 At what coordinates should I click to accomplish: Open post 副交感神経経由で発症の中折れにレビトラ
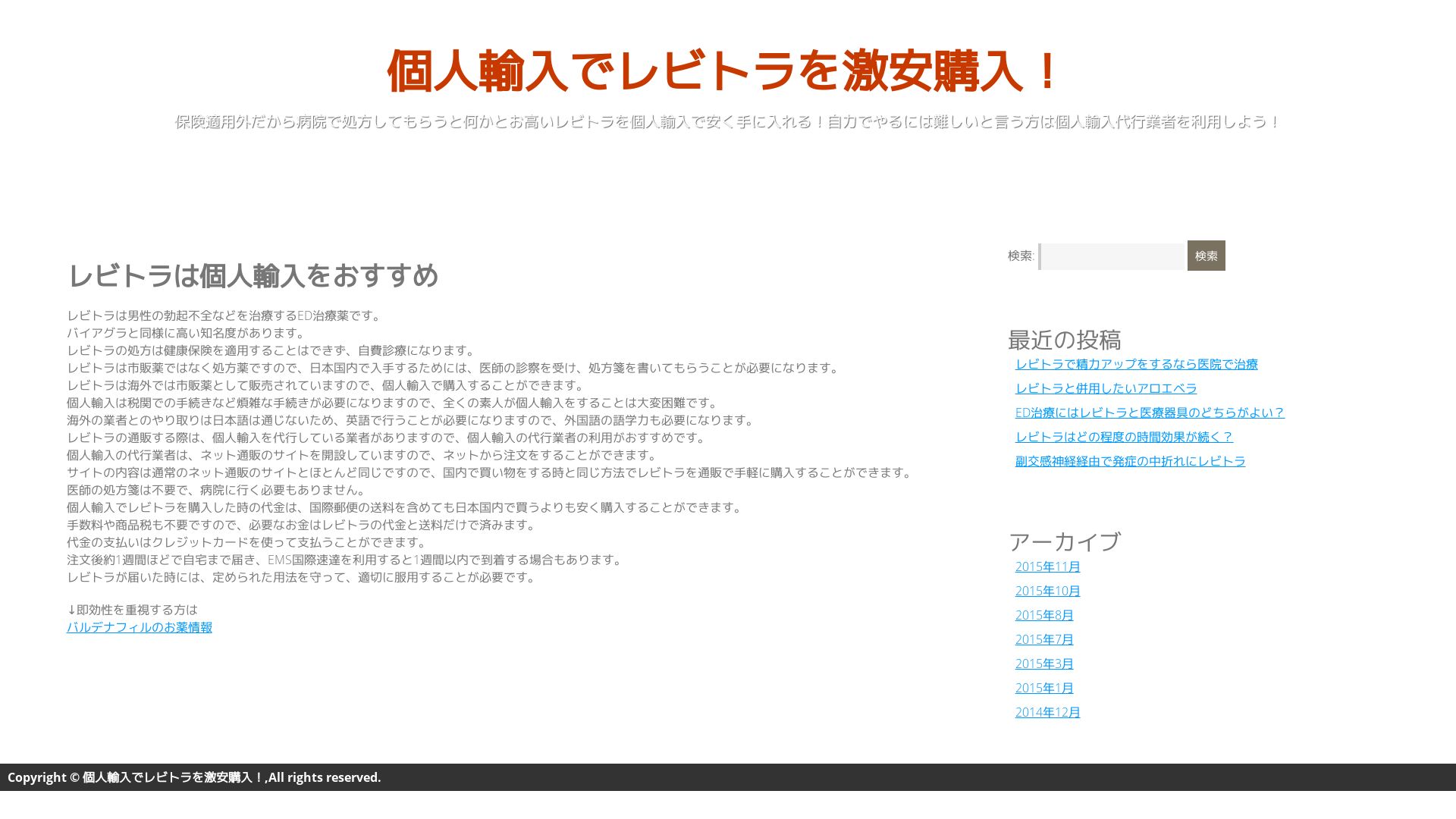tap(1130, 461)
